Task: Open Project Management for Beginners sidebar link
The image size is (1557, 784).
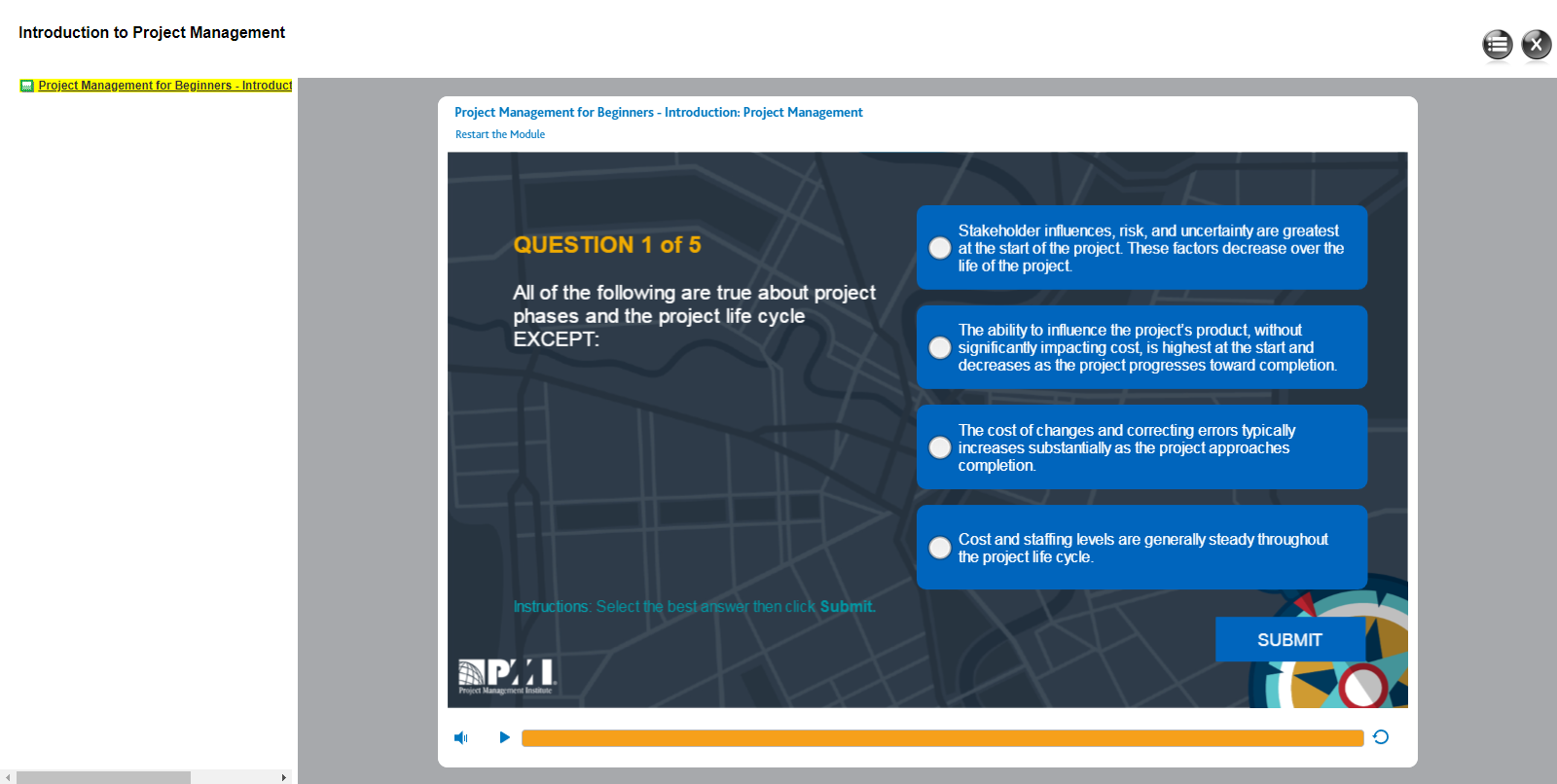Action: [x=164, y=86]
